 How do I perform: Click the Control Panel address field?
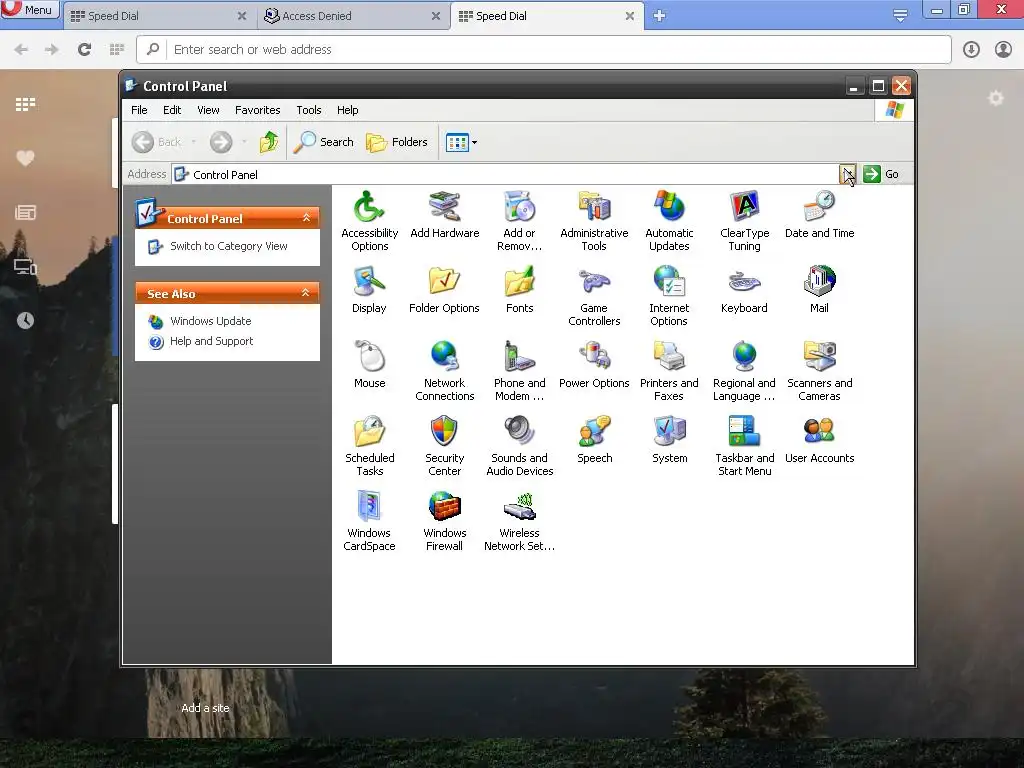click(504, 174)
